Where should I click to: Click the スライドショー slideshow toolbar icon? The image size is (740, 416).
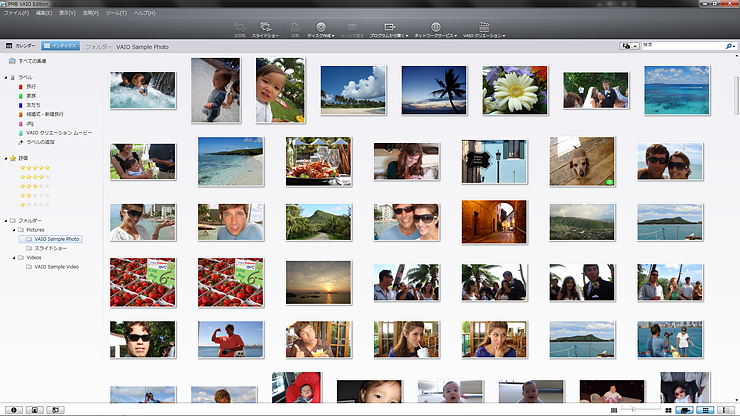(x=266, y=29)
